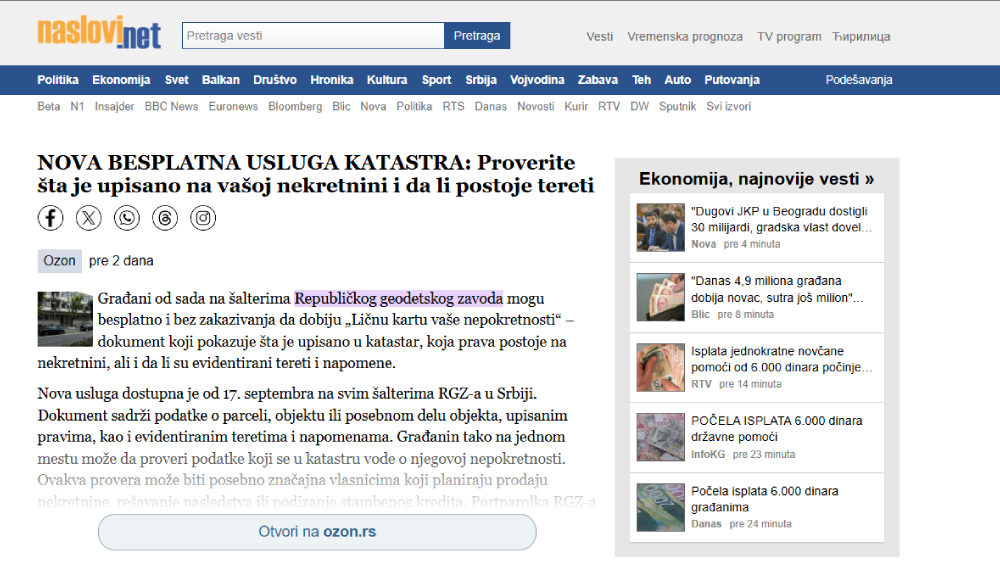Open Dugovi JKP u Beogradu news item

tap(756, 228)
